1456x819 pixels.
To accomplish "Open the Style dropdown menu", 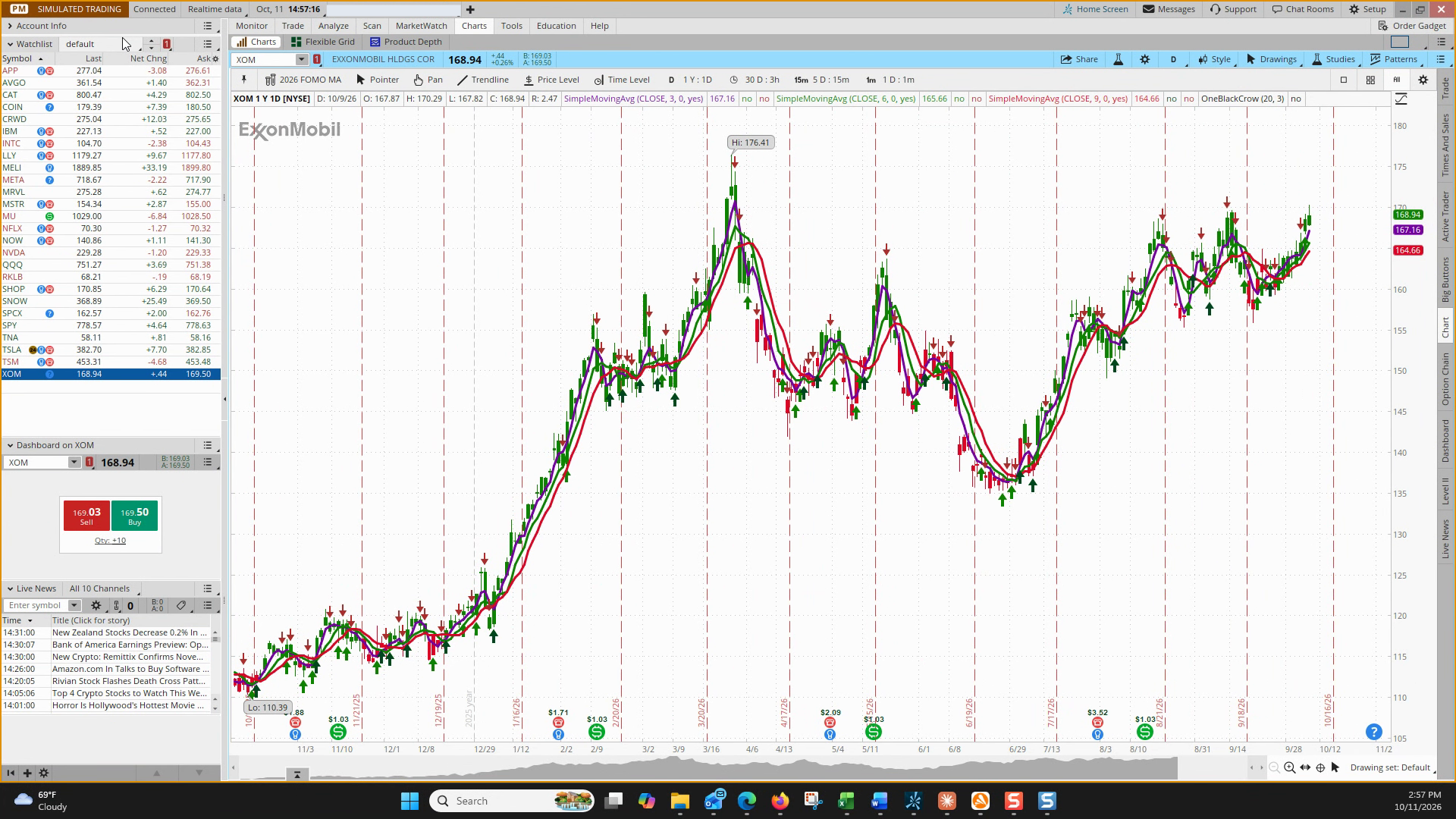I will tap(1214, 59).
